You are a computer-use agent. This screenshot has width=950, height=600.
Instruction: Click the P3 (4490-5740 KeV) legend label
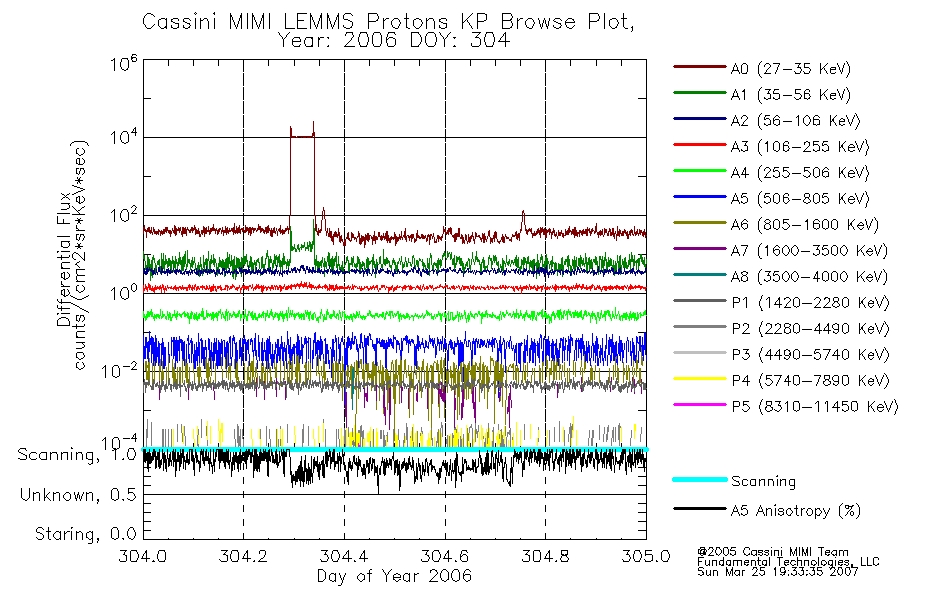pyautogui.click(x=810, y=355)
